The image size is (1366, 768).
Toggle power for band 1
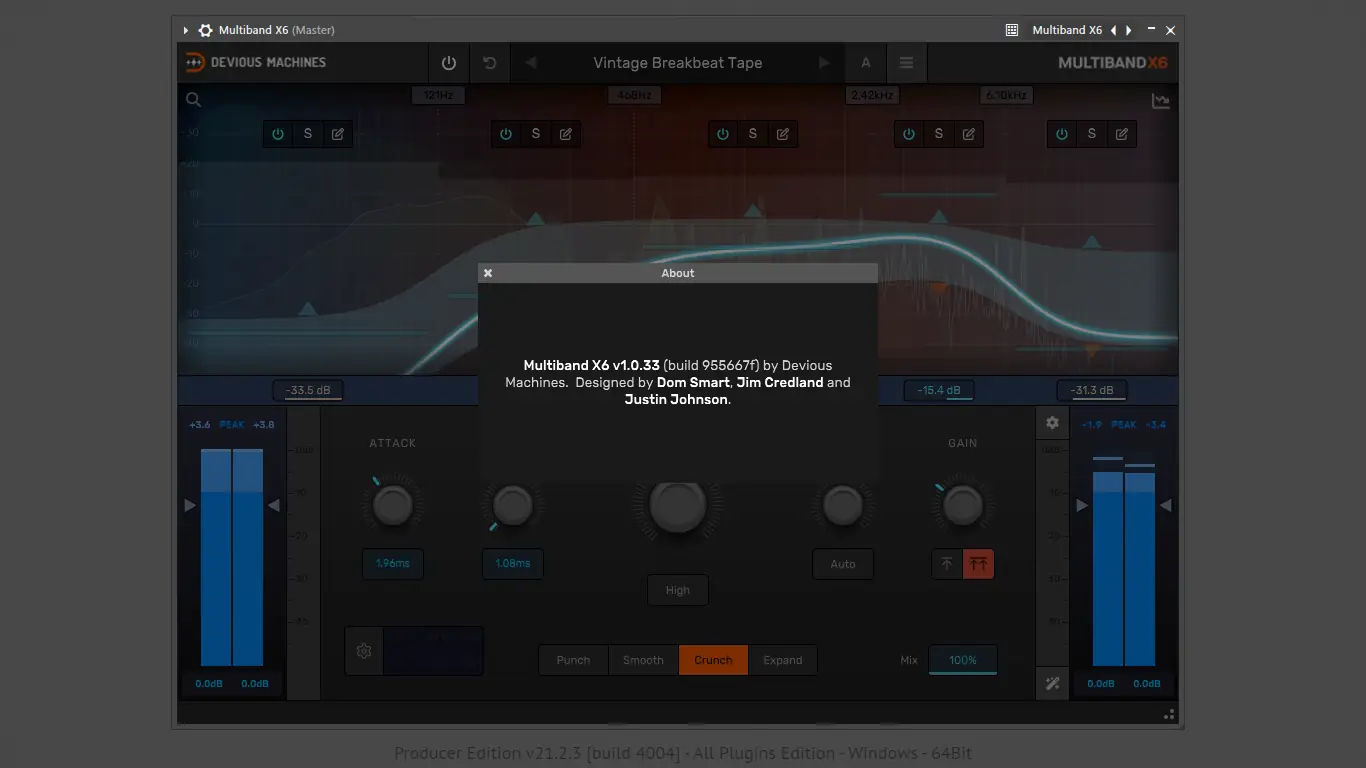pyautogui.click(x=278, y=134)
